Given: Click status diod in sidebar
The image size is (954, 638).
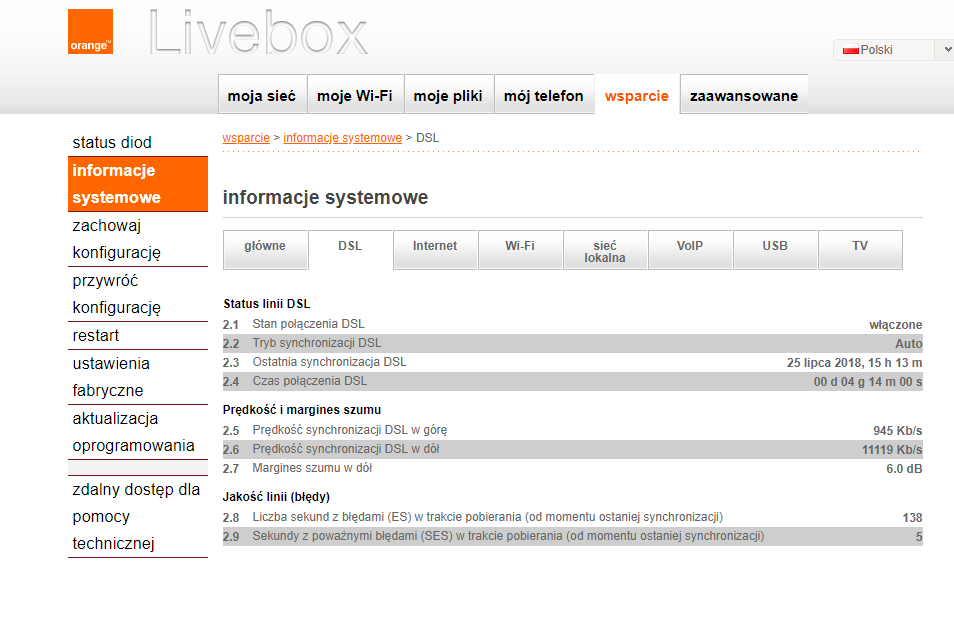Looking at the screenshot, I should coord(112,143).
